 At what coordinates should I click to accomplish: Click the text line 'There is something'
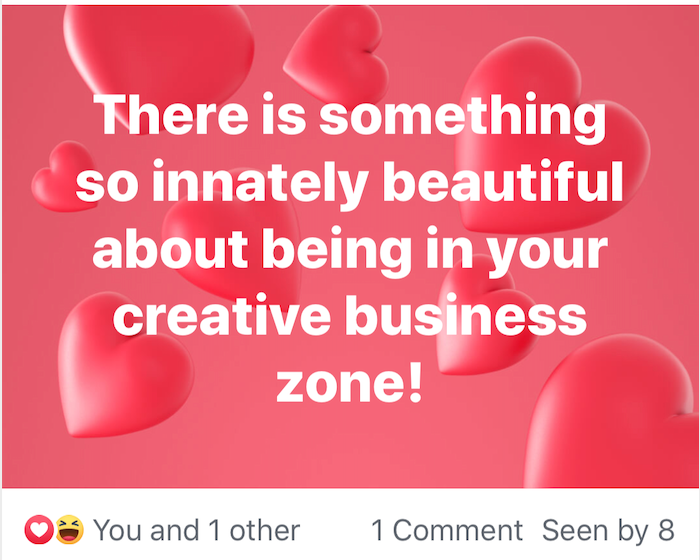pyautogui.click(x=350, y=115)
